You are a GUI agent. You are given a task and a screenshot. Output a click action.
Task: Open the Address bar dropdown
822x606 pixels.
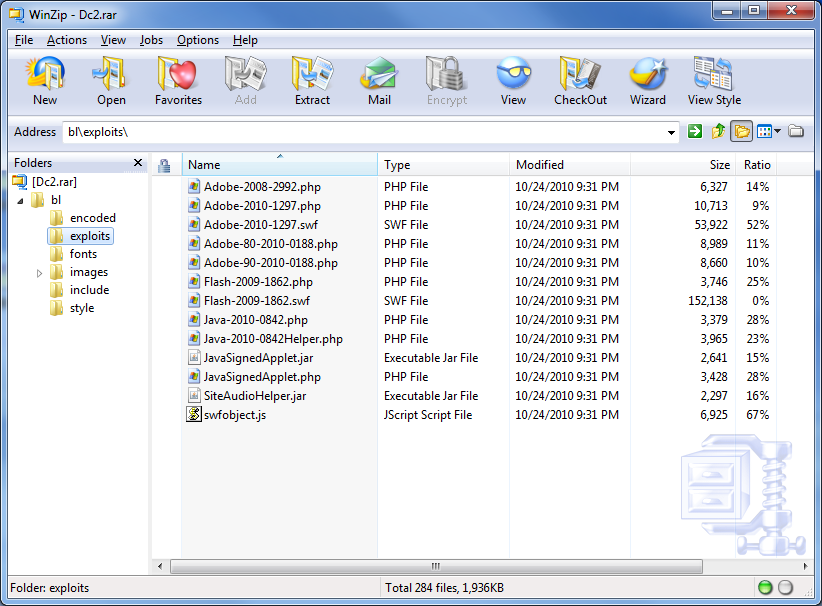672,132
